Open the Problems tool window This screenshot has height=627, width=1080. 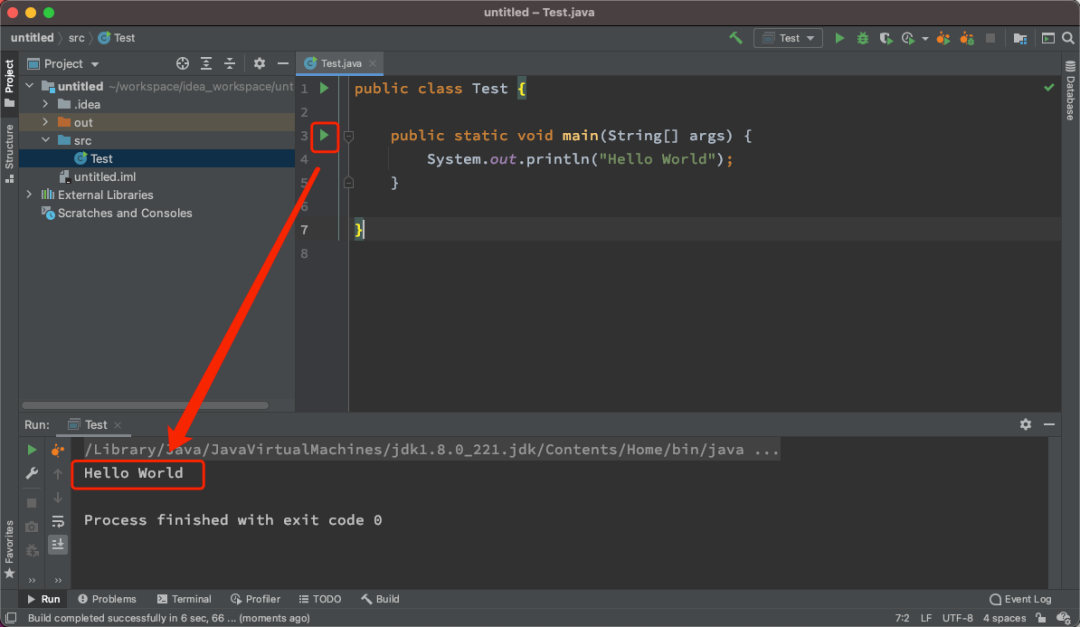tap(107, 599)
